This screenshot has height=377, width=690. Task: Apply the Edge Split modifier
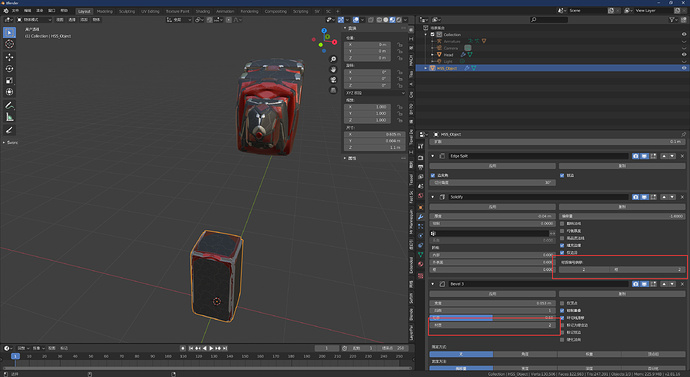coord(492,166)
